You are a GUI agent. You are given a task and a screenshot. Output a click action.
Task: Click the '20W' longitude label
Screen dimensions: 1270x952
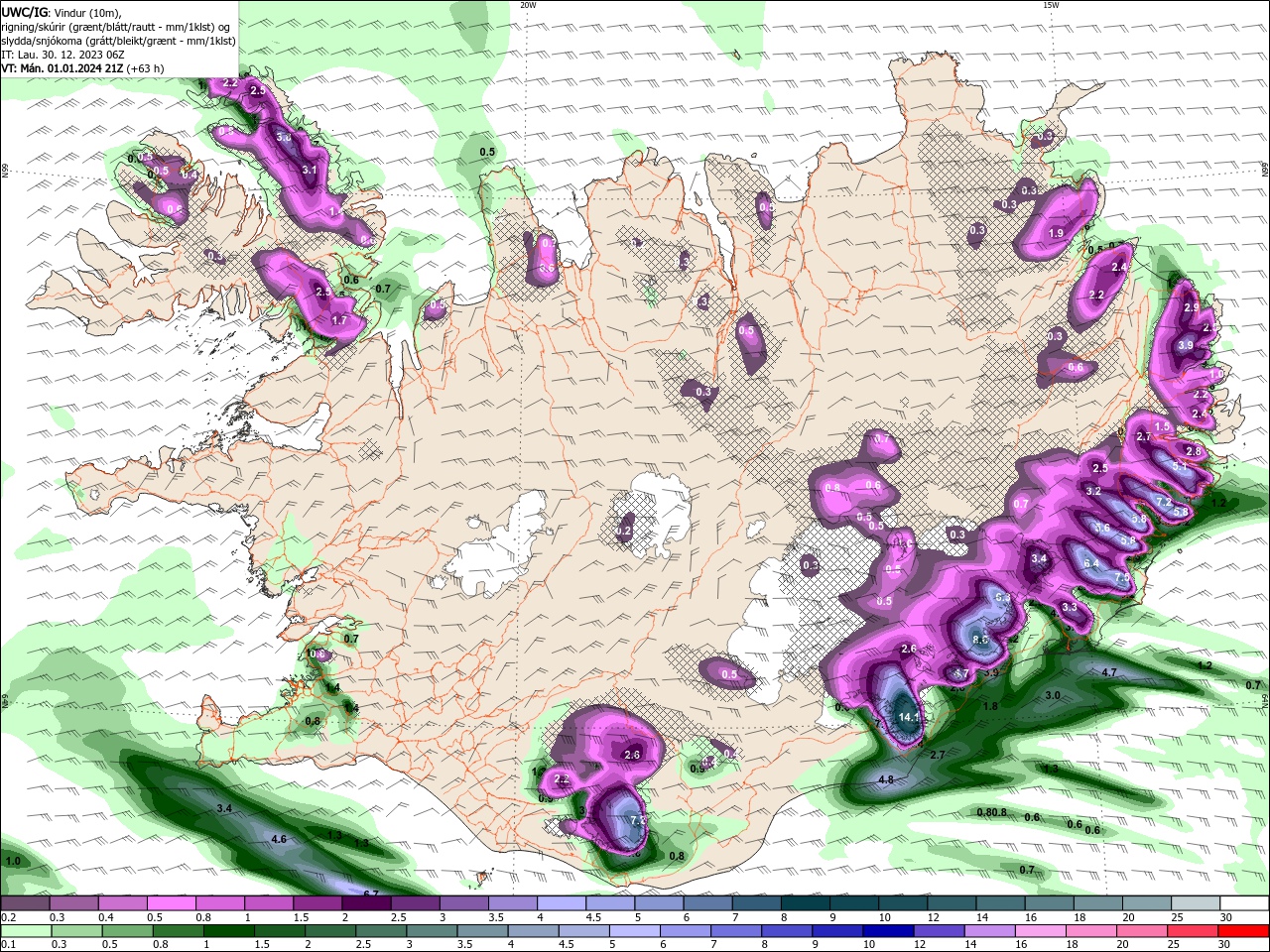(528, 5)
